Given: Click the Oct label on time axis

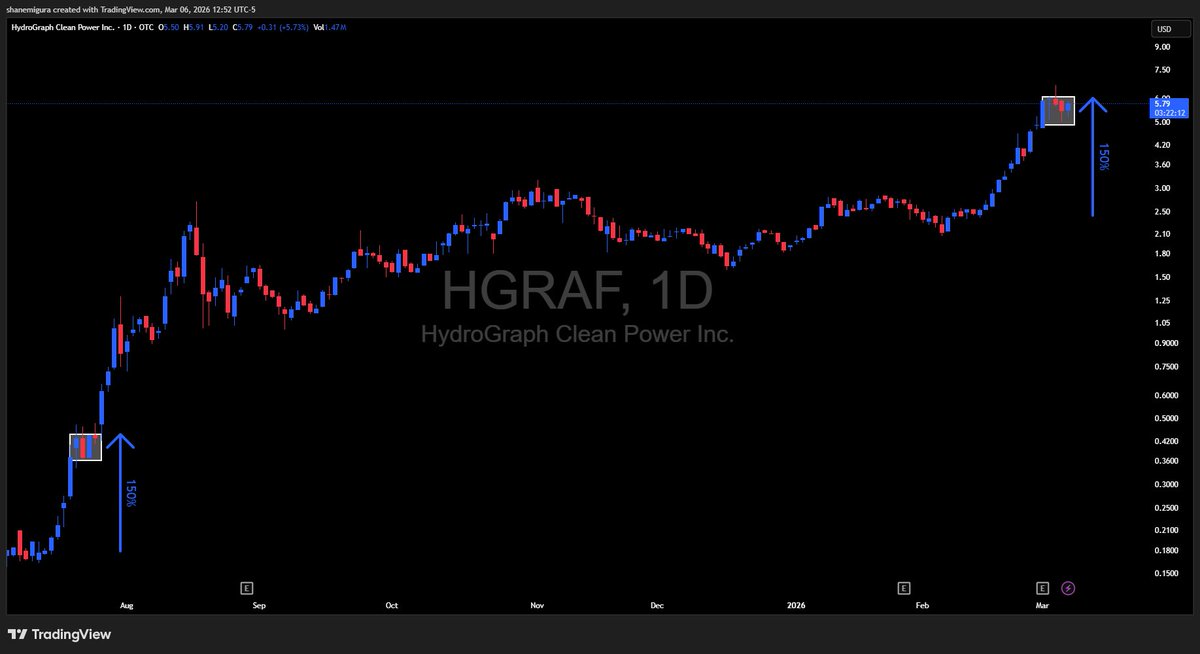Looking at the screenshot, I should [391, 606].
